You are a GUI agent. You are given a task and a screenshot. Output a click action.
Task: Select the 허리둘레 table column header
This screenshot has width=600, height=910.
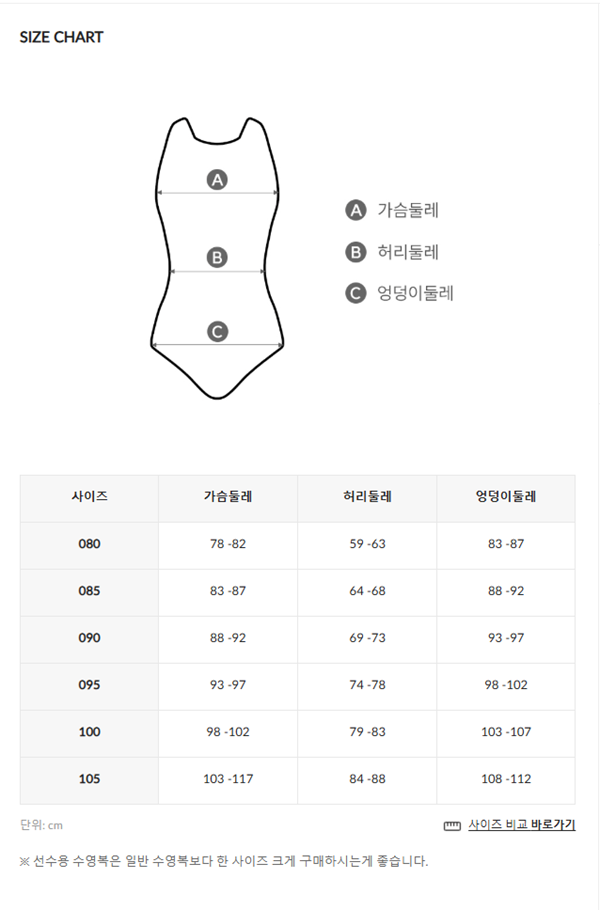pos(367,498)
